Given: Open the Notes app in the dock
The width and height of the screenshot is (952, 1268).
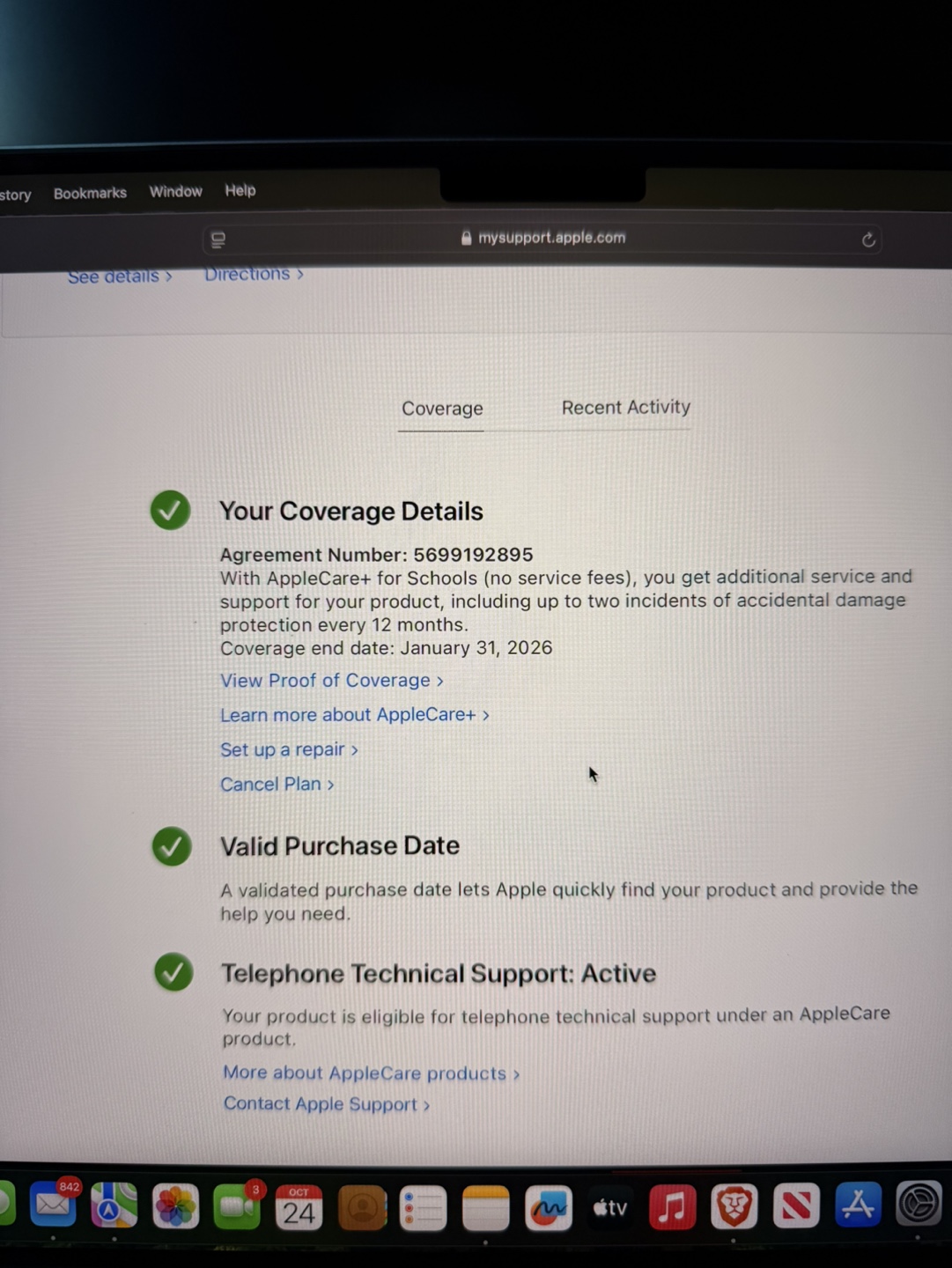Looking at the screenshot, I should point(485,1209).
